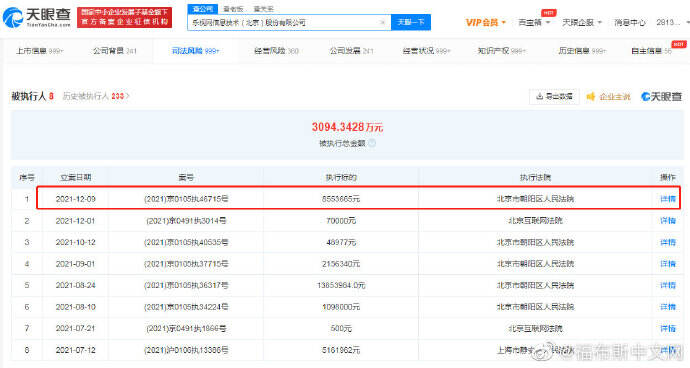Open the 经营状况 tab
The height and width of the screenshot is (368, 690).
coord(426,51)
